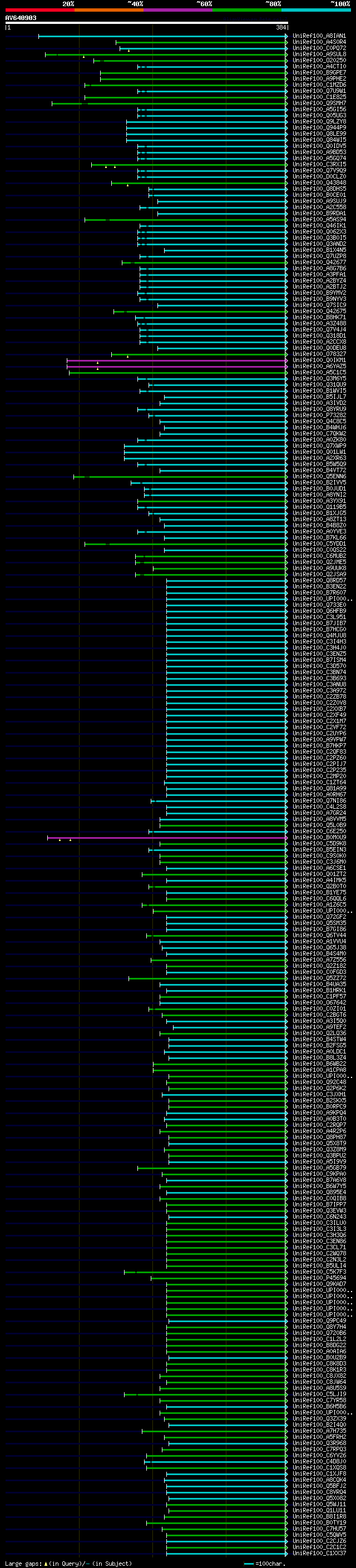The height and width of the screenshot is (1568, 356).
Task: Select the UniRef100_C3L951 label
Action: tap(319, 617)
